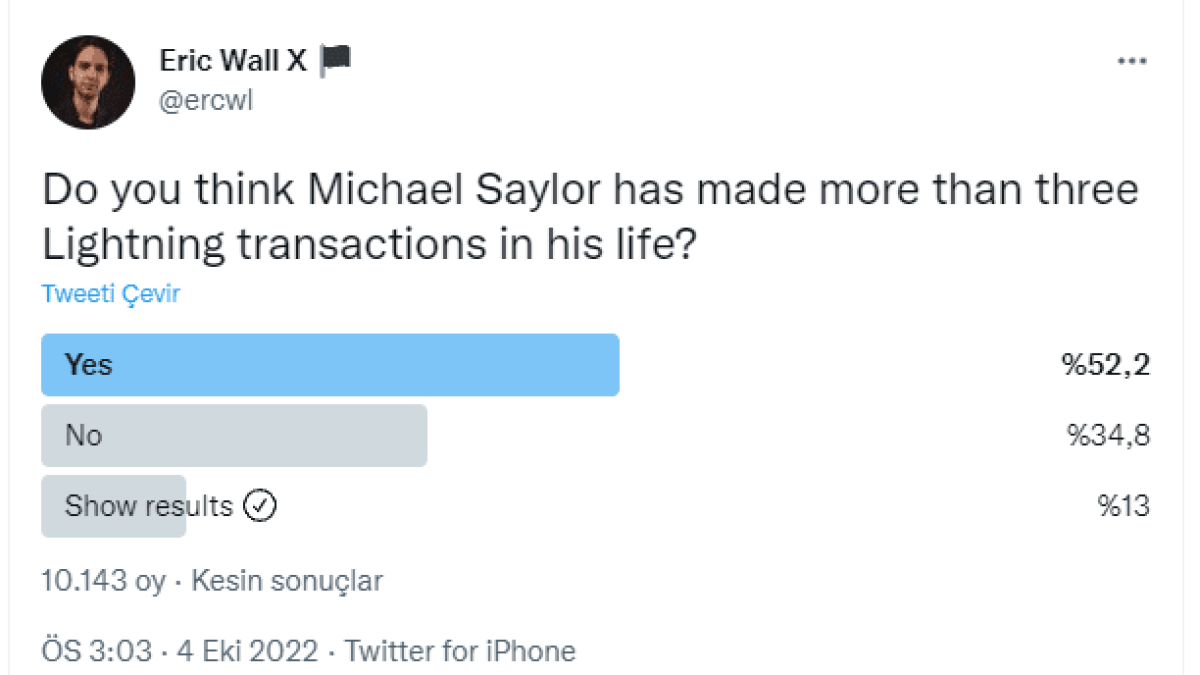The image size is (1200, 675).
Task: Click the Kesin sonuçlar label
Action: (287, 581)
